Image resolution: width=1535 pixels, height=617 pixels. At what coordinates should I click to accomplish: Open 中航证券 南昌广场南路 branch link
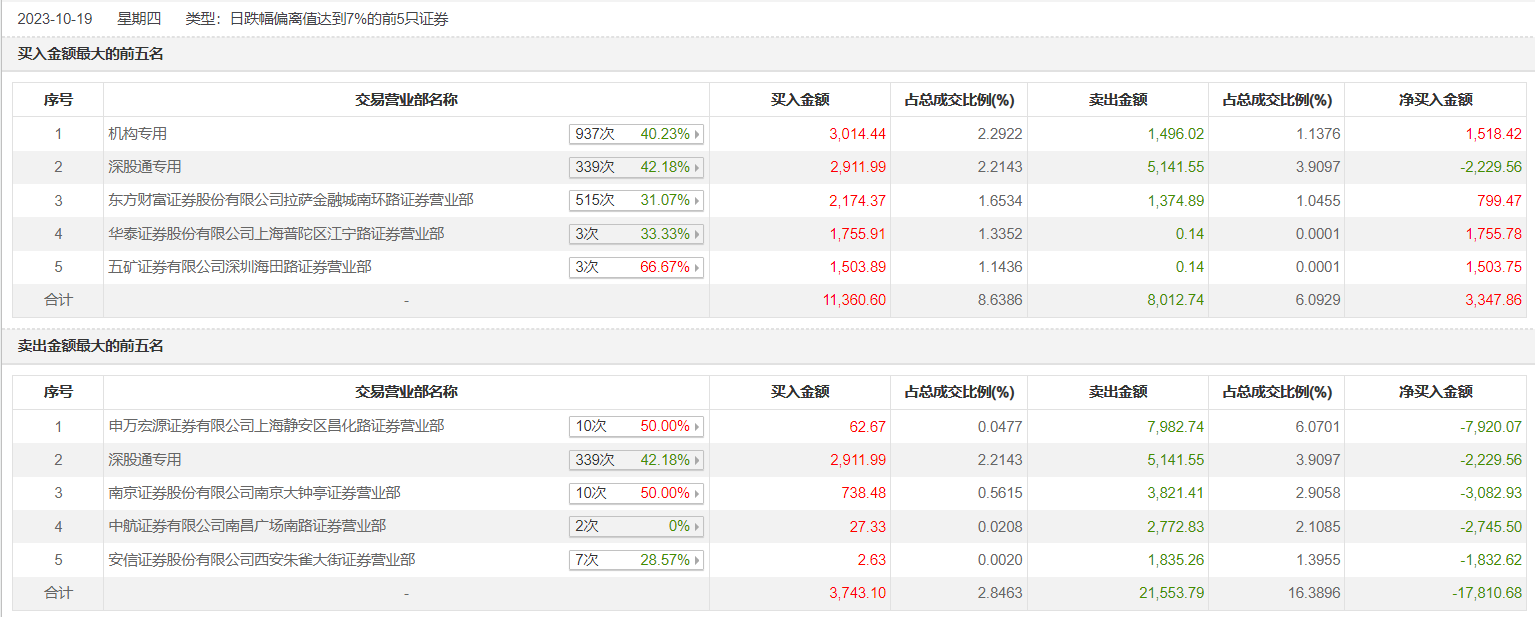click(247, 526)
